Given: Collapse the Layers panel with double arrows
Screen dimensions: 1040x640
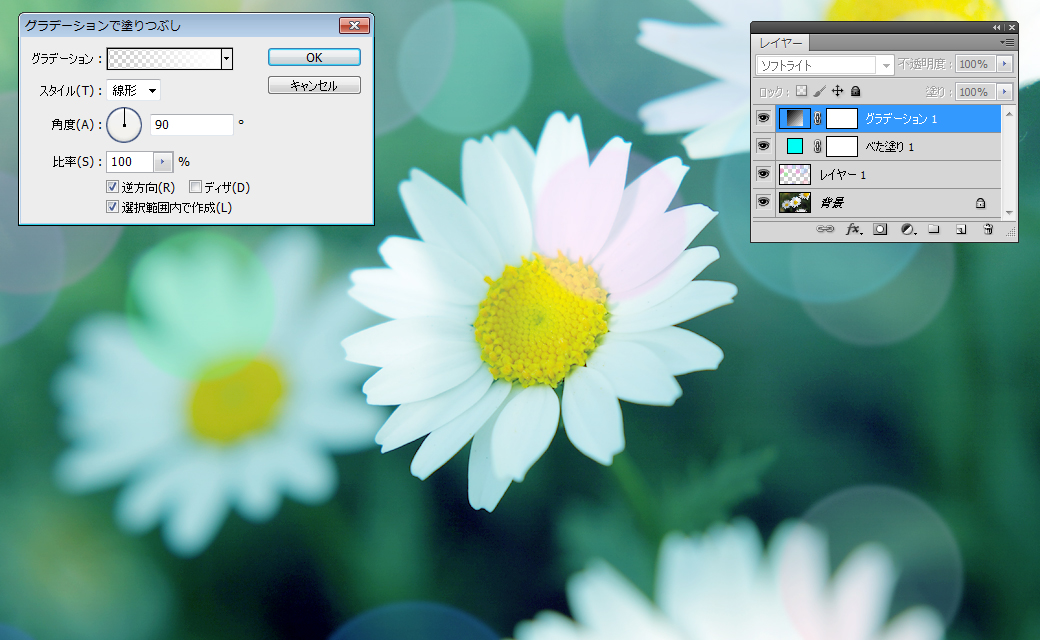Looking at the screenshot, I should tap(996, 27).
